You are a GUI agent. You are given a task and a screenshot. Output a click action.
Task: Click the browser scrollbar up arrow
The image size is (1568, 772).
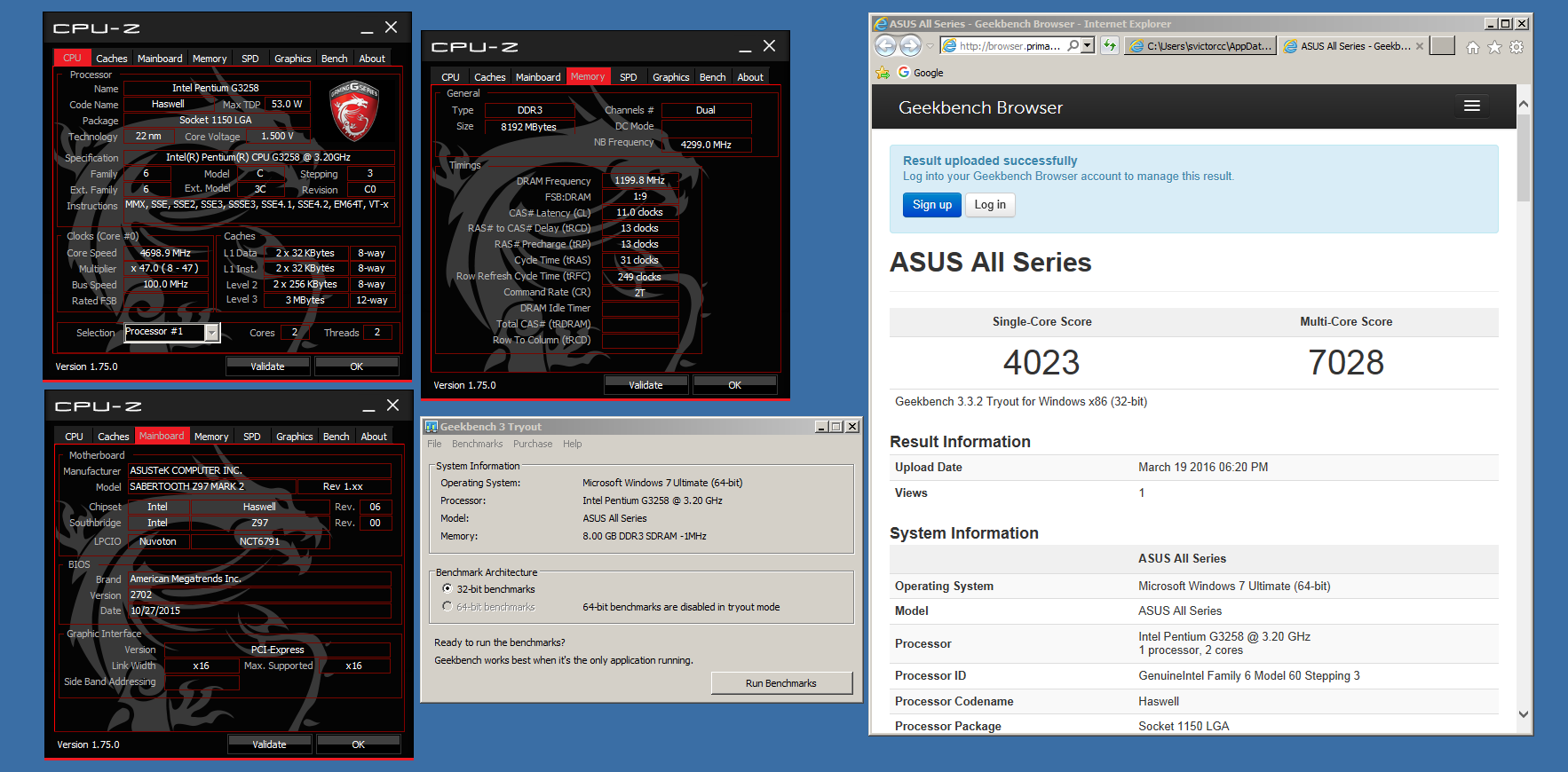[1524, 104]
